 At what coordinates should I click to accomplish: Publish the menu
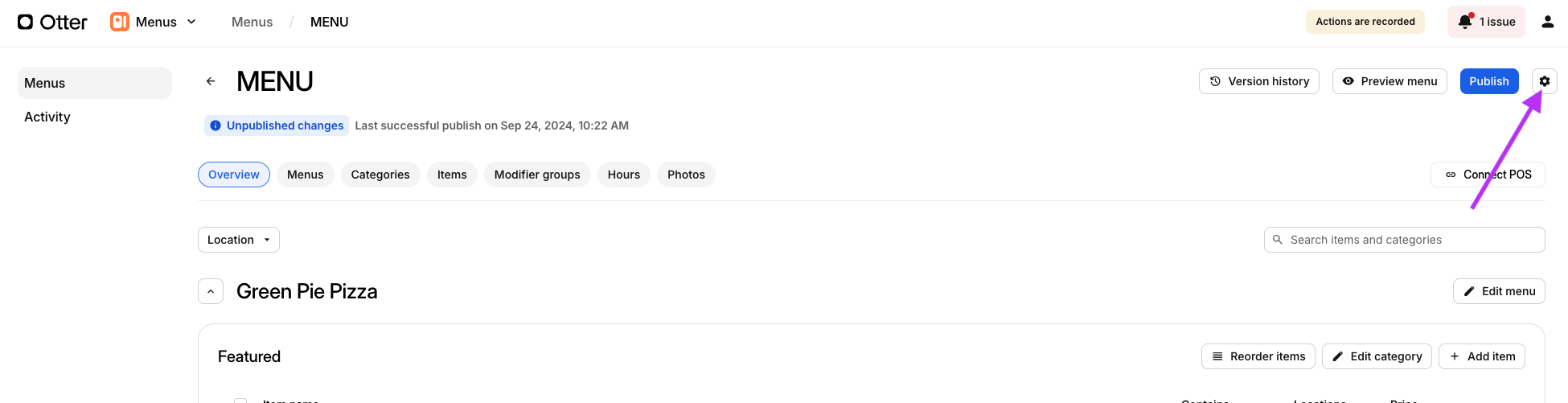tap(1488, 81)
